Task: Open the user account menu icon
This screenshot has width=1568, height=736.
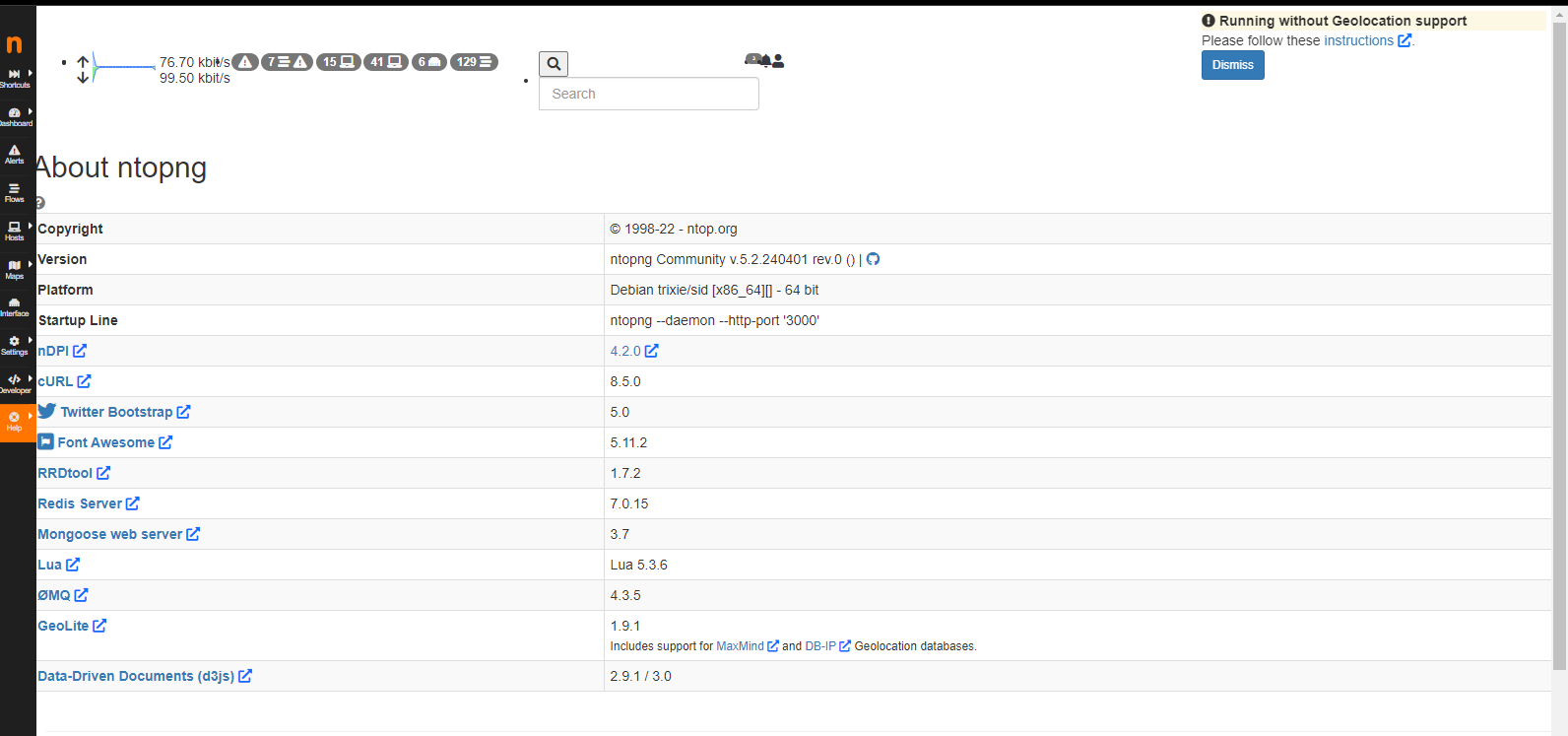Action: (x=778, y=61)
